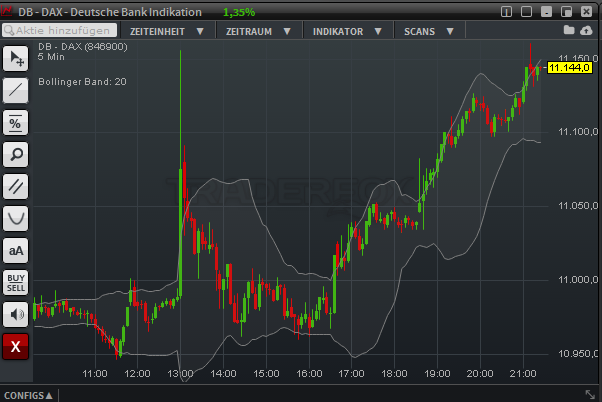Image resolution: width=602 pixels, height=402 pixels.
Task: Click the 11.100,0 price axis label
Action: [578, 132]
